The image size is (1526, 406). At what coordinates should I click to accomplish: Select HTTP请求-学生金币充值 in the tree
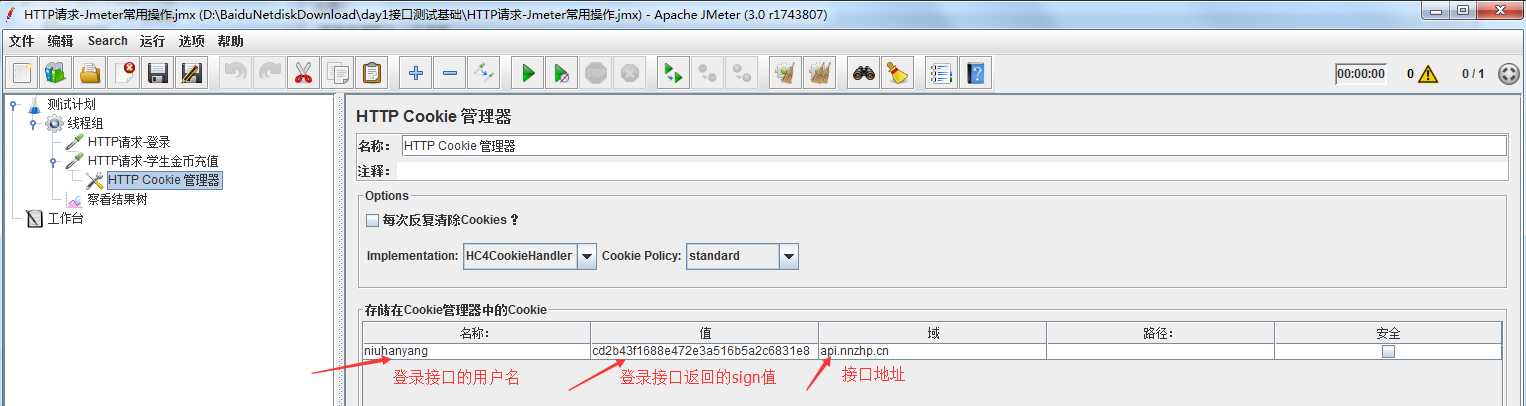pyautogui.click(x=153, y=161)
